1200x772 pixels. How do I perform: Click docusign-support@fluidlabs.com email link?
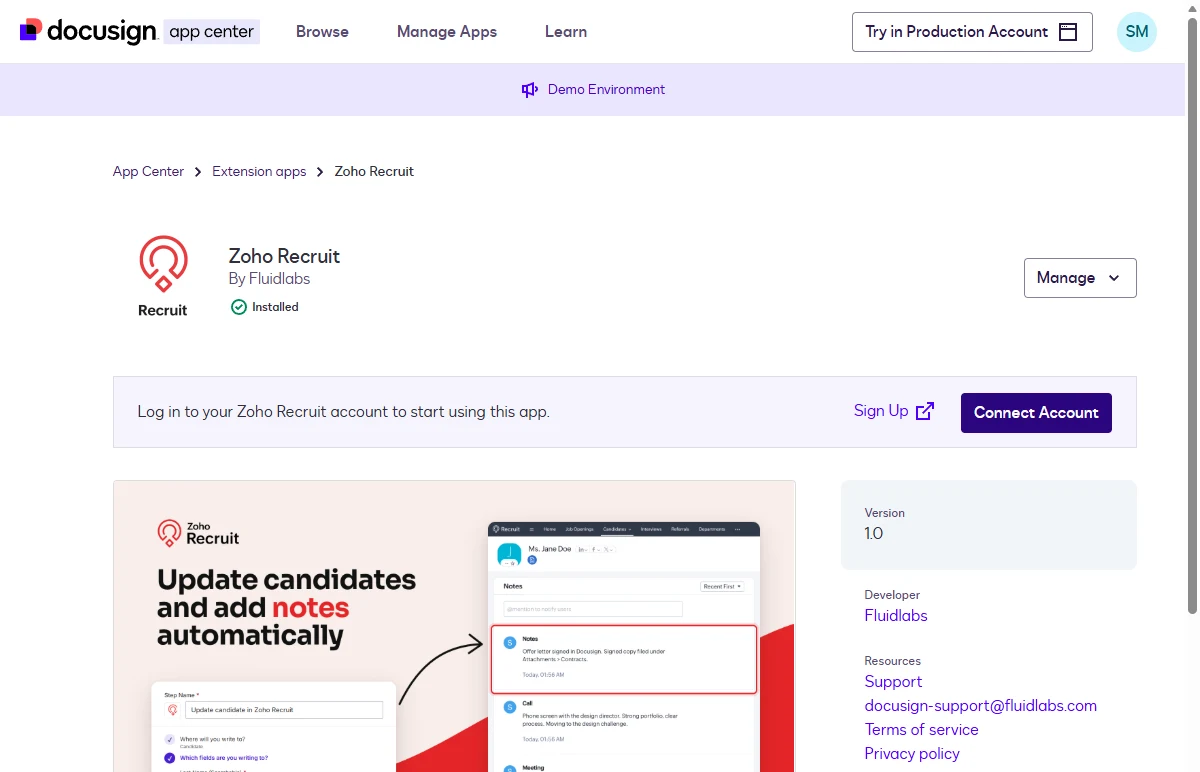coord(981,706)
